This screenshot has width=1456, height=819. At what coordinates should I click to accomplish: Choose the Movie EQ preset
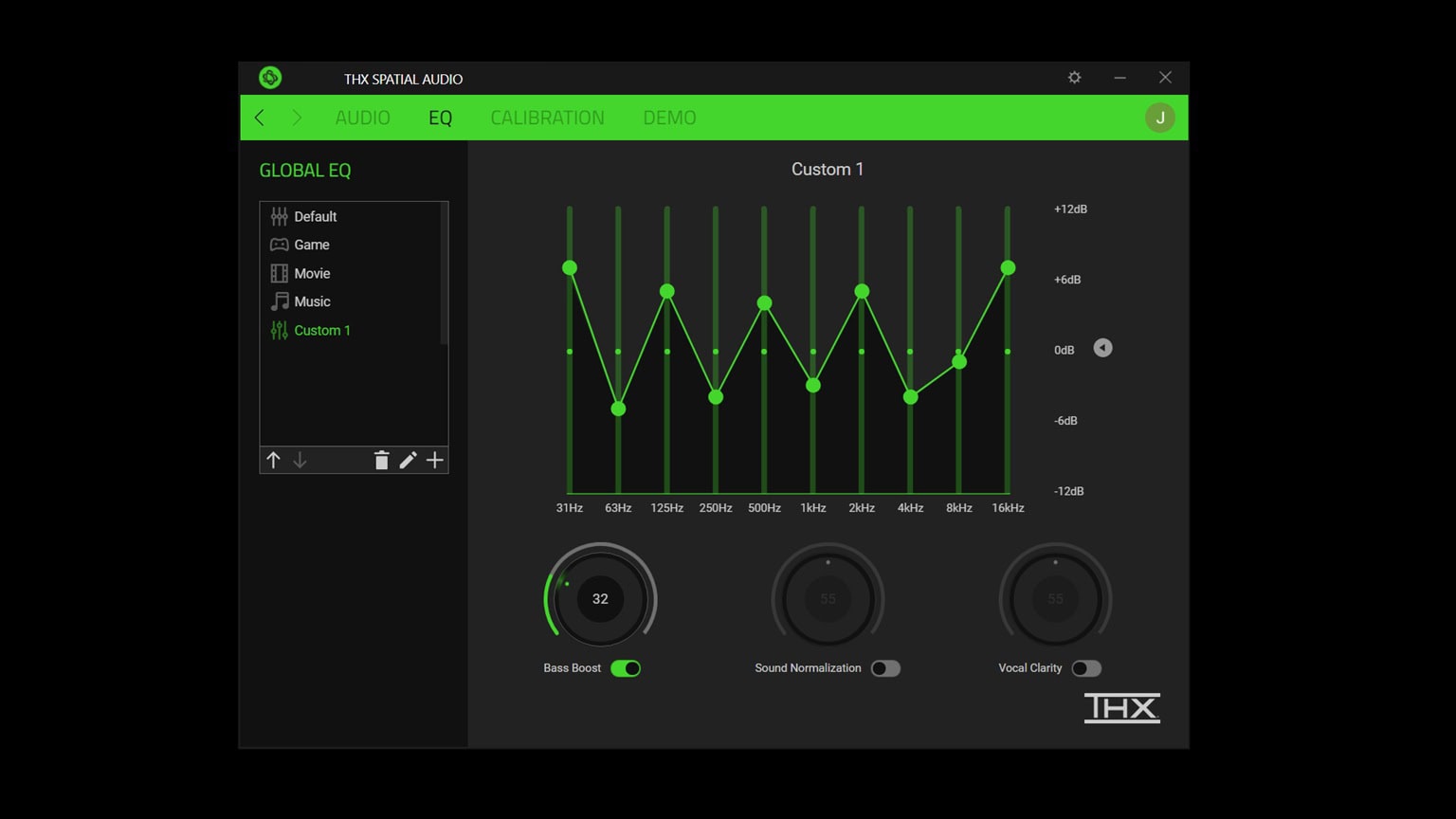click(x=351, y=273)
